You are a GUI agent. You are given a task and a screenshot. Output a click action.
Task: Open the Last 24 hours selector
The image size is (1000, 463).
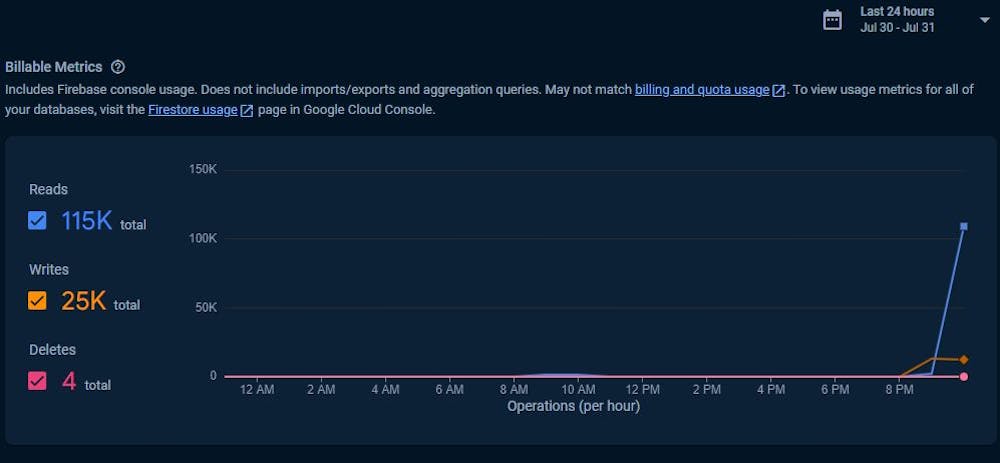(x=897, y=11)
